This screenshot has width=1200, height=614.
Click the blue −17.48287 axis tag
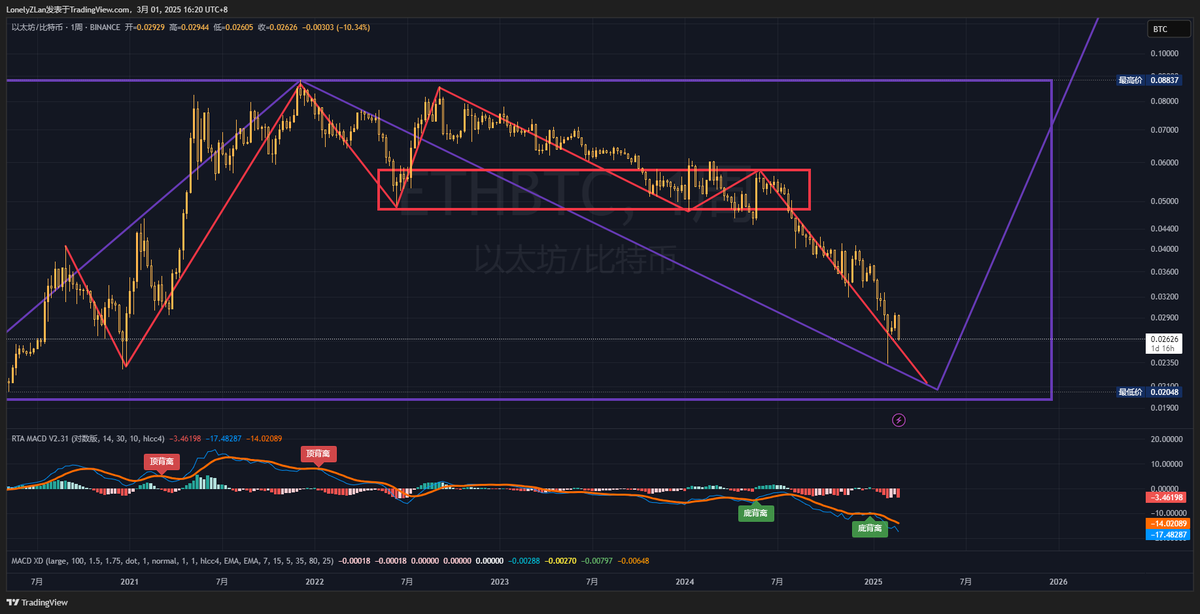(1166, 535)
